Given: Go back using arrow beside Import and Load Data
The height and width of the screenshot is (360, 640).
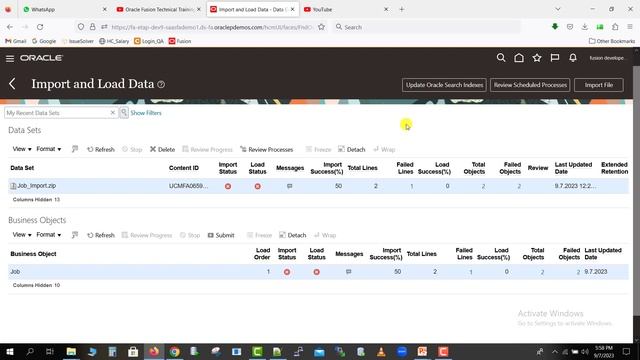Looking at the screenshot, I should tap(12, 84).
